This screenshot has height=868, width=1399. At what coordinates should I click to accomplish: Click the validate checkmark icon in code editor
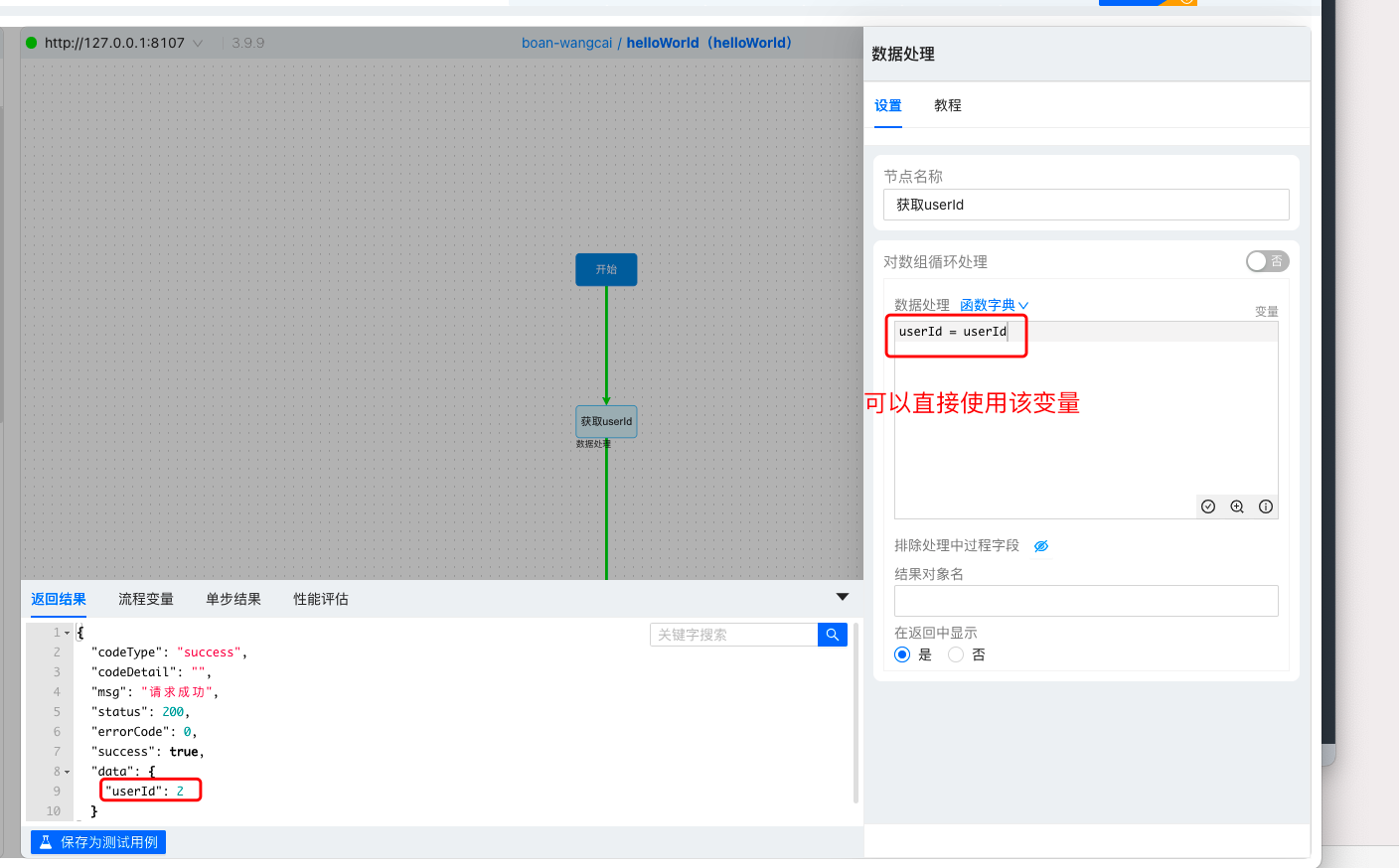(1208, 506)
